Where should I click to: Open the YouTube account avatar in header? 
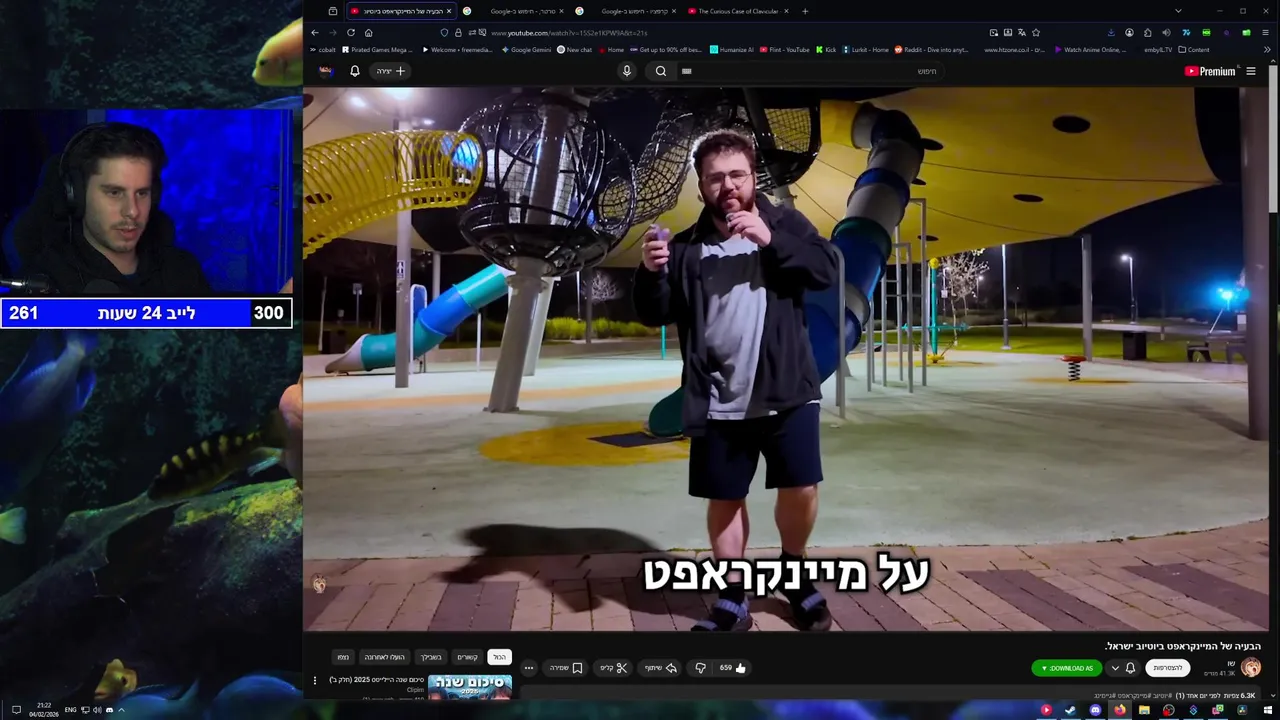tap(326, 71)
